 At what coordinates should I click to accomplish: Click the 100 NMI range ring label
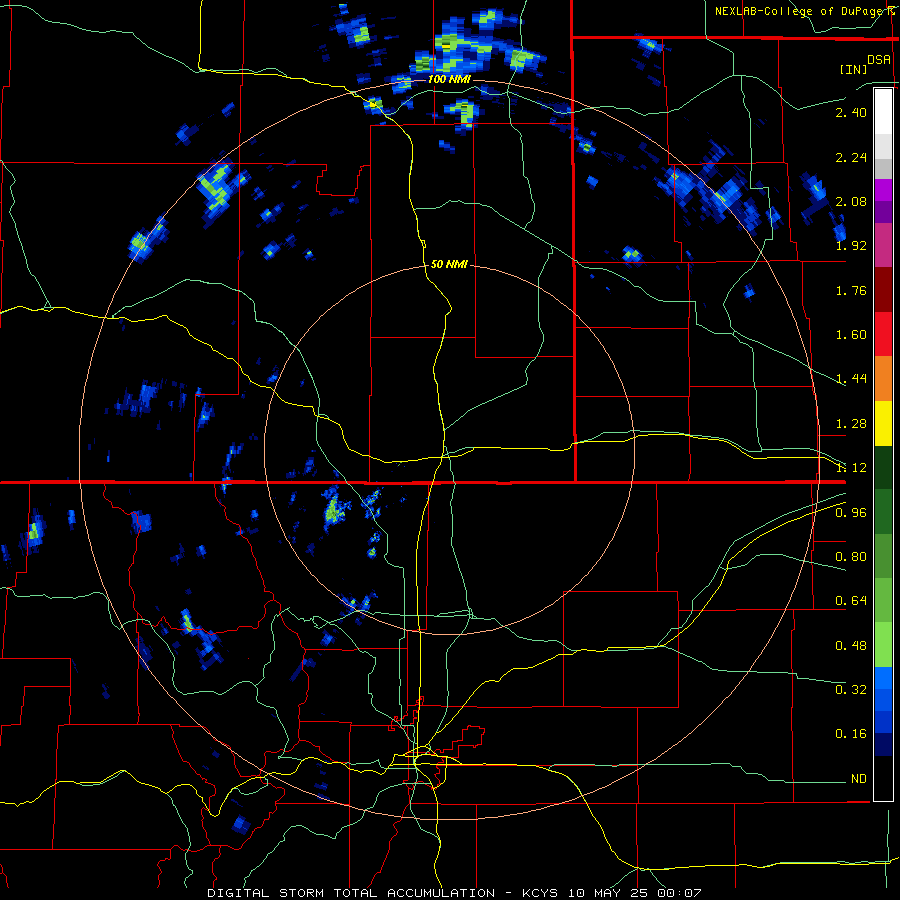(449, 79)
